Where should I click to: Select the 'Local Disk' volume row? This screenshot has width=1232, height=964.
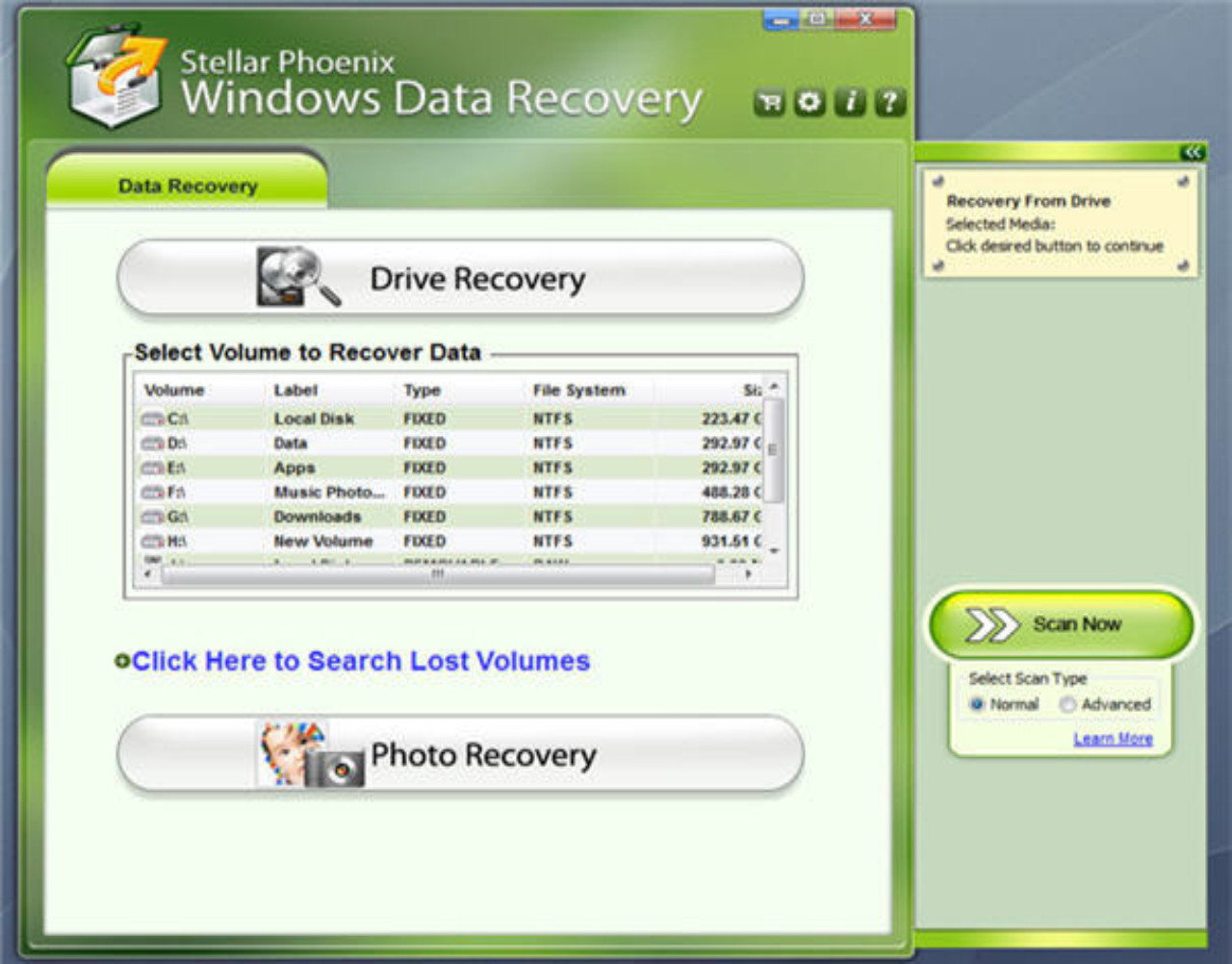tap(450, 419)
